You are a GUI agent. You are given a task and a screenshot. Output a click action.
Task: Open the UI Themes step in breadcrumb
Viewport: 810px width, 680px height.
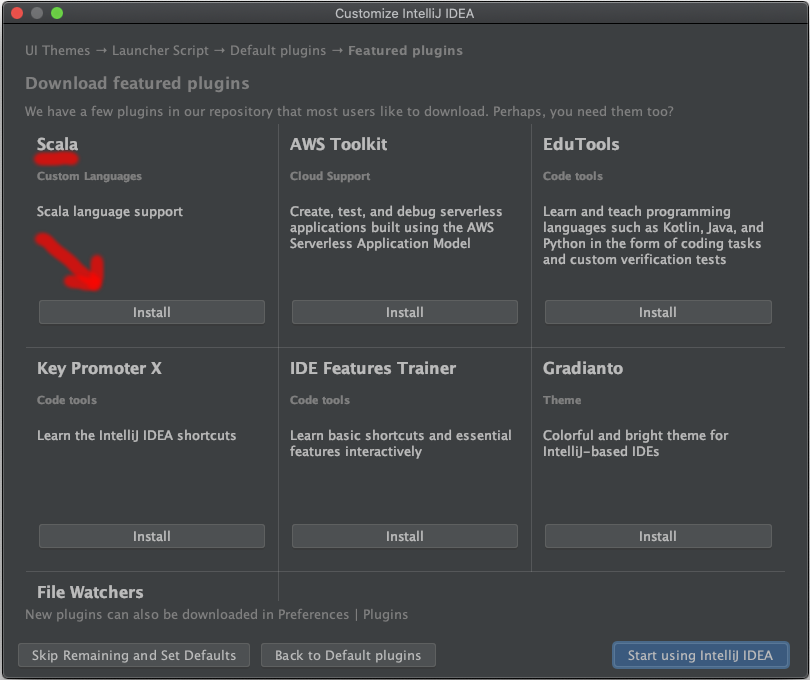(x=57, y=50)
